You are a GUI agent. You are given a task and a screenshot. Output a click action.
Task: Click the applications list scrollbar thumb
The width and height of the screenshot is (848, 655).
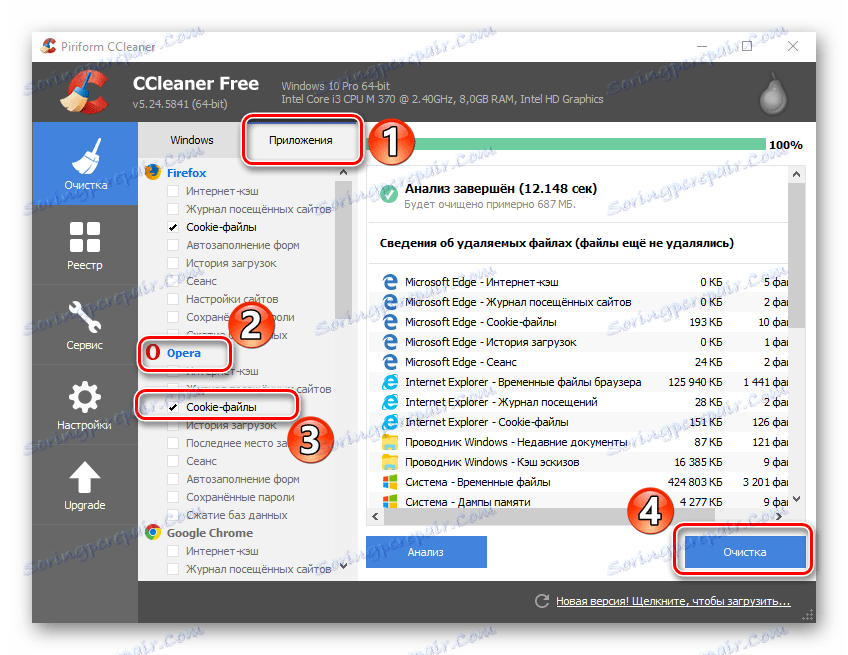click(x=343, y=250)
